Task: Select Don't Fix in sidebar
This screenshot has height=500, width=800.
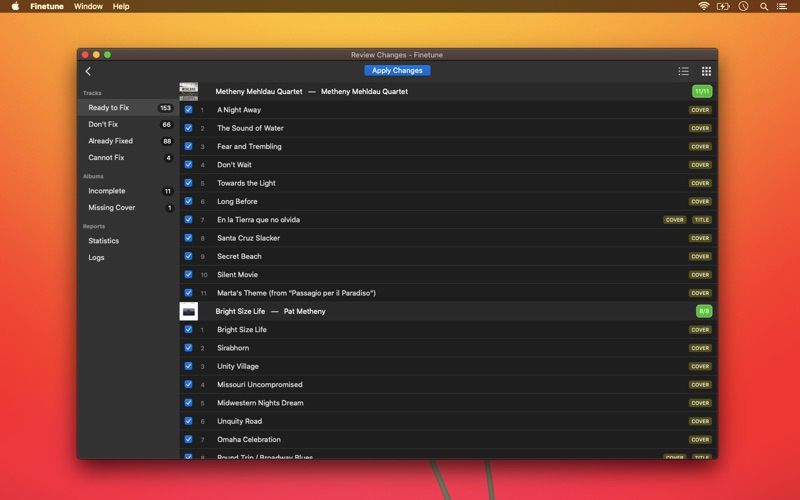Action: 128,124
